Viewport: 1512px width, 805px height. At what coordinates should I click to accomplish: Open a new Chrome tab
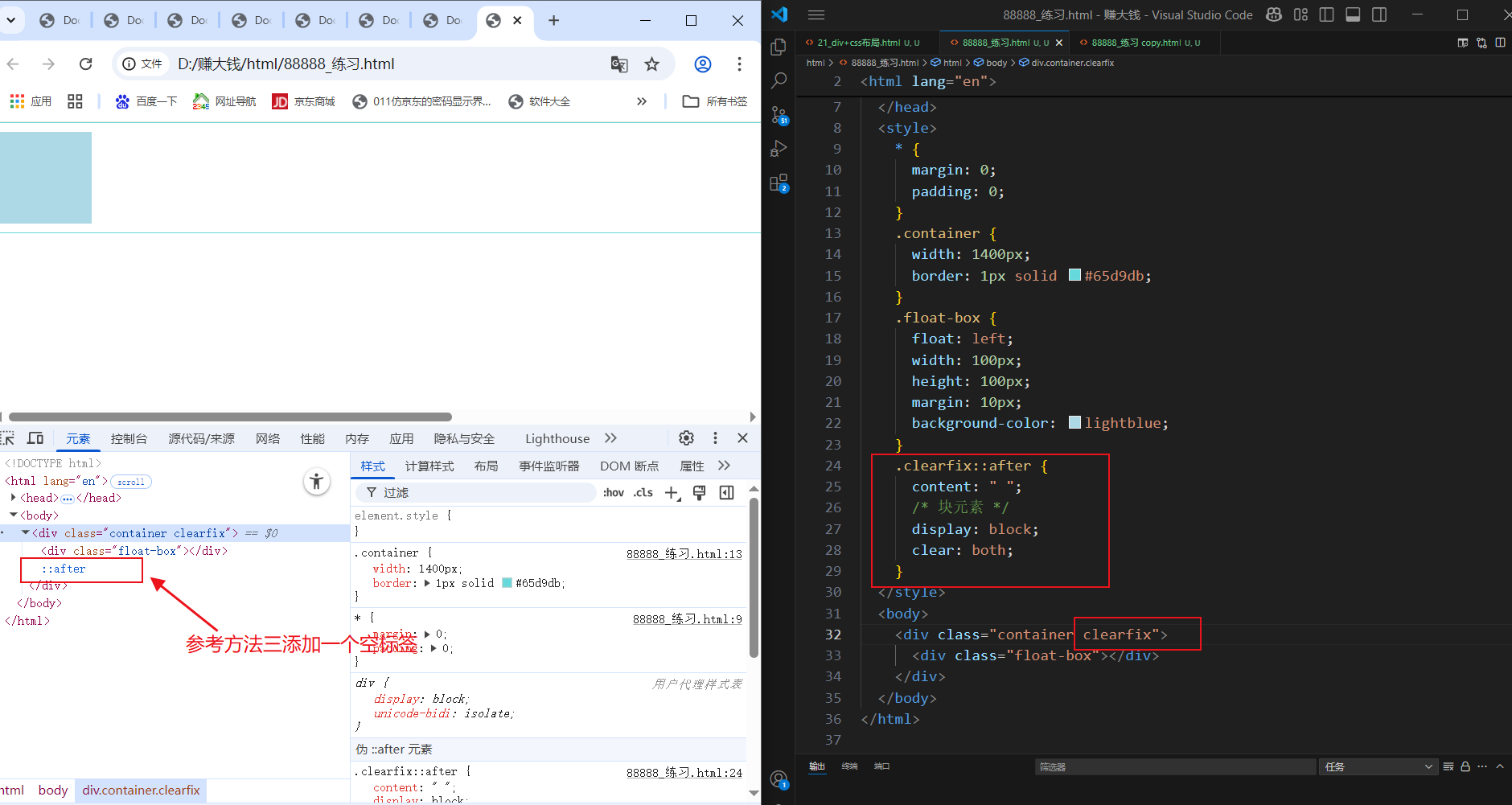point(553,20)
